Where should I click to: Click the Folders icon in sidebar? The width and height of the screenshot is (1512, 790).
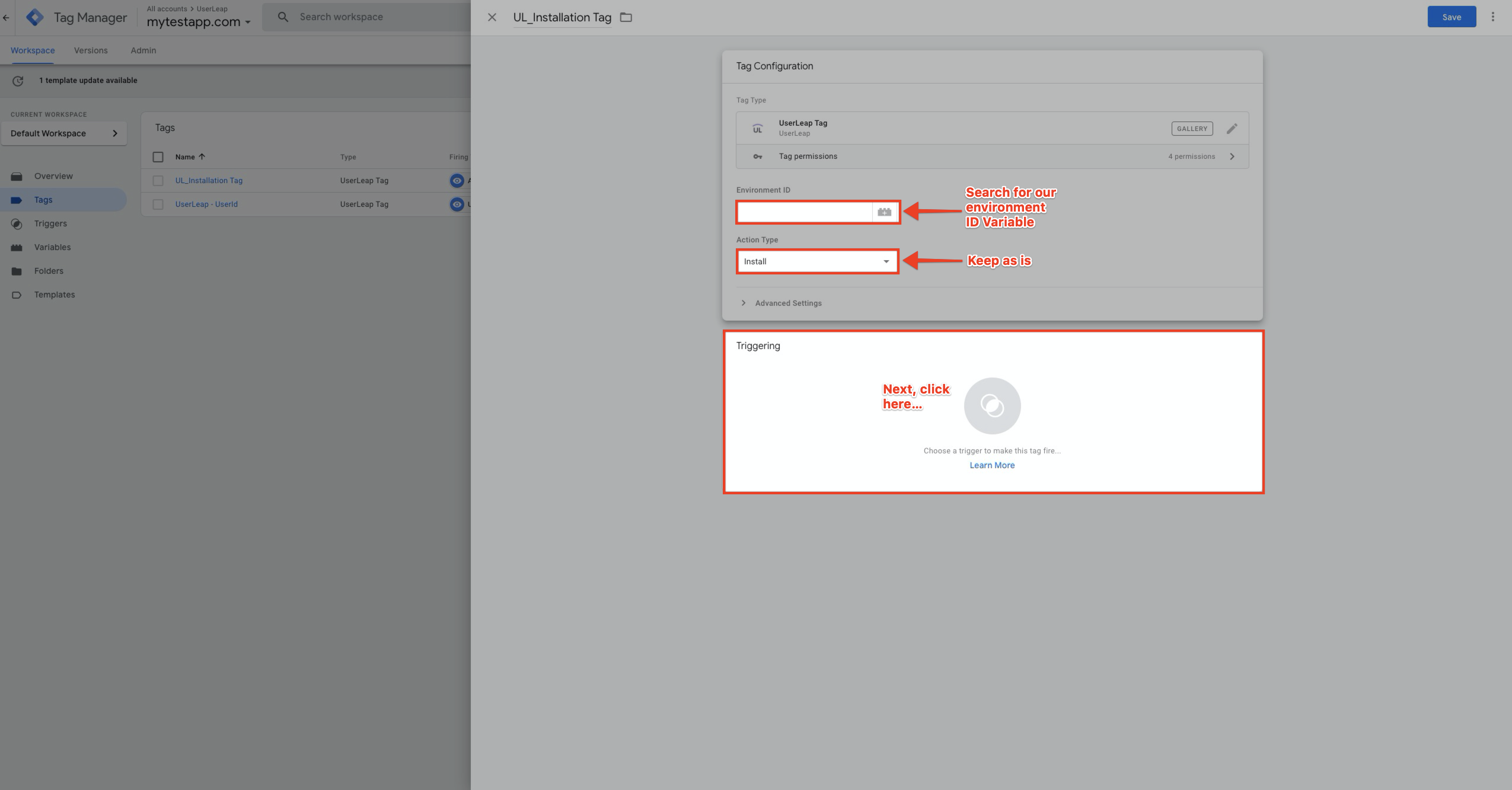(17, 271)
